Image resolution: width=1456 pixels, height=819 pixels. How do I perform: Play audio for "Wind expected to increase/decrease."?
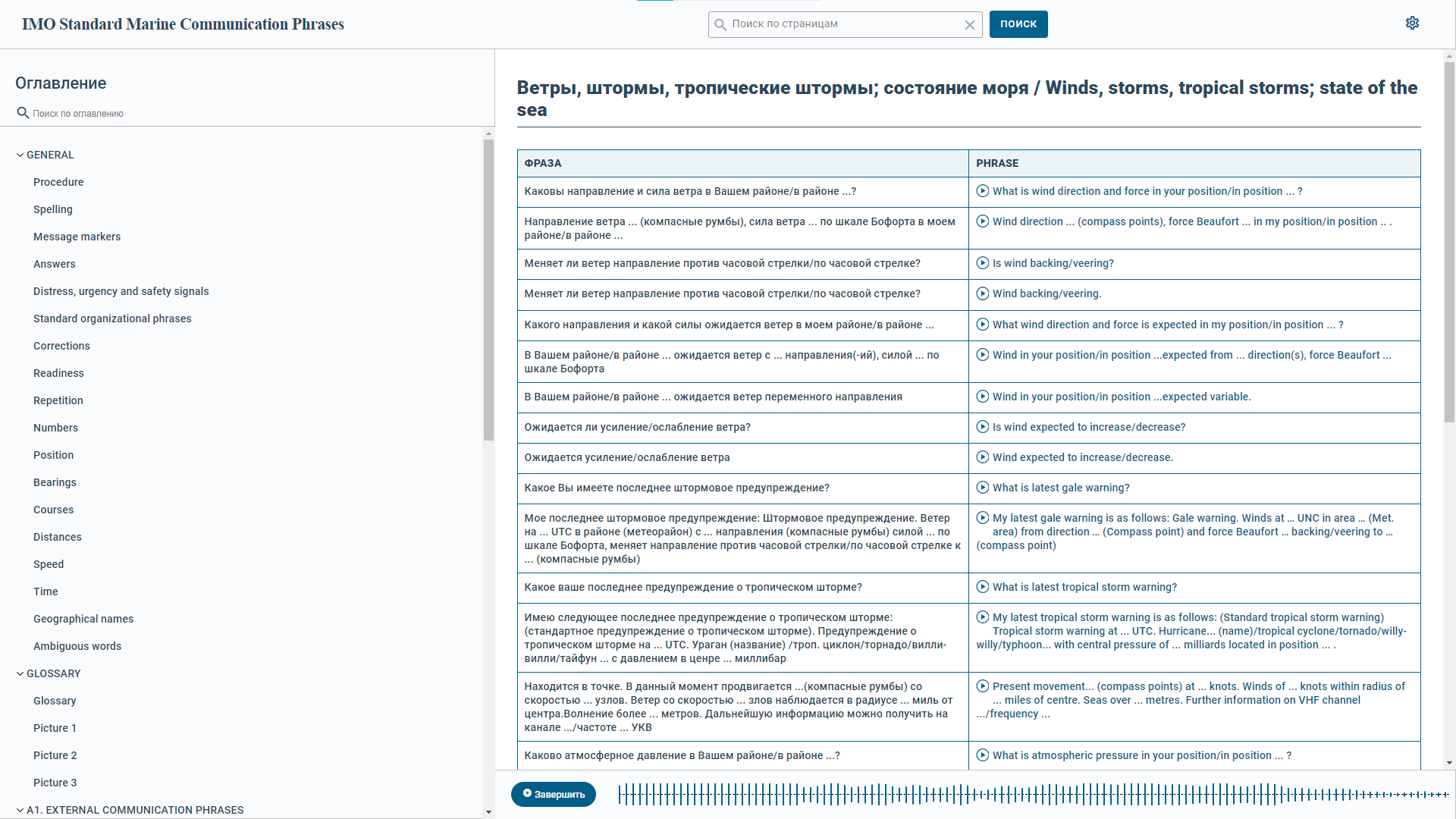[x=982, y=457]
